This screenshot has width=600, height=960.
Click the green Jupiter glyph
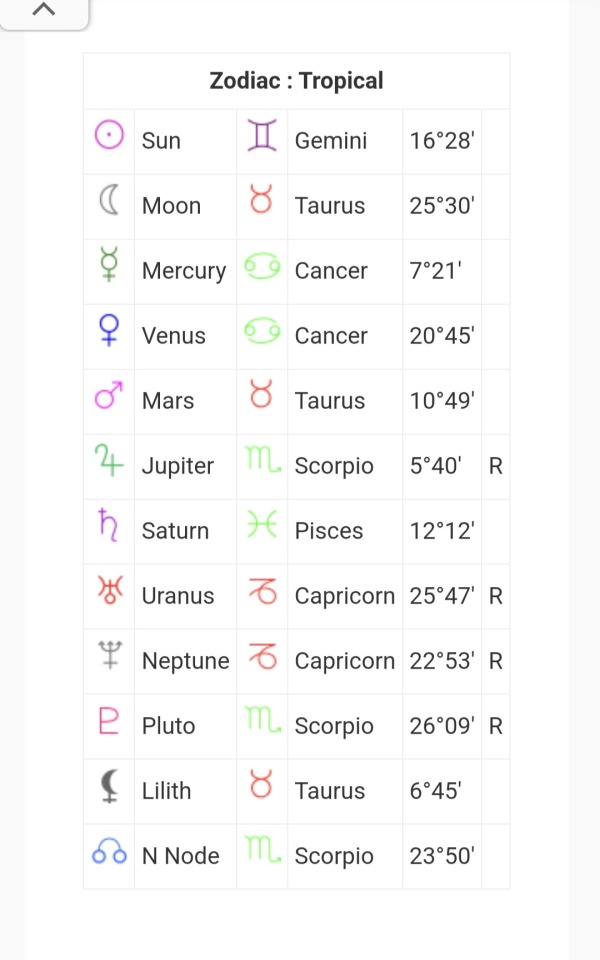point(109,460)
